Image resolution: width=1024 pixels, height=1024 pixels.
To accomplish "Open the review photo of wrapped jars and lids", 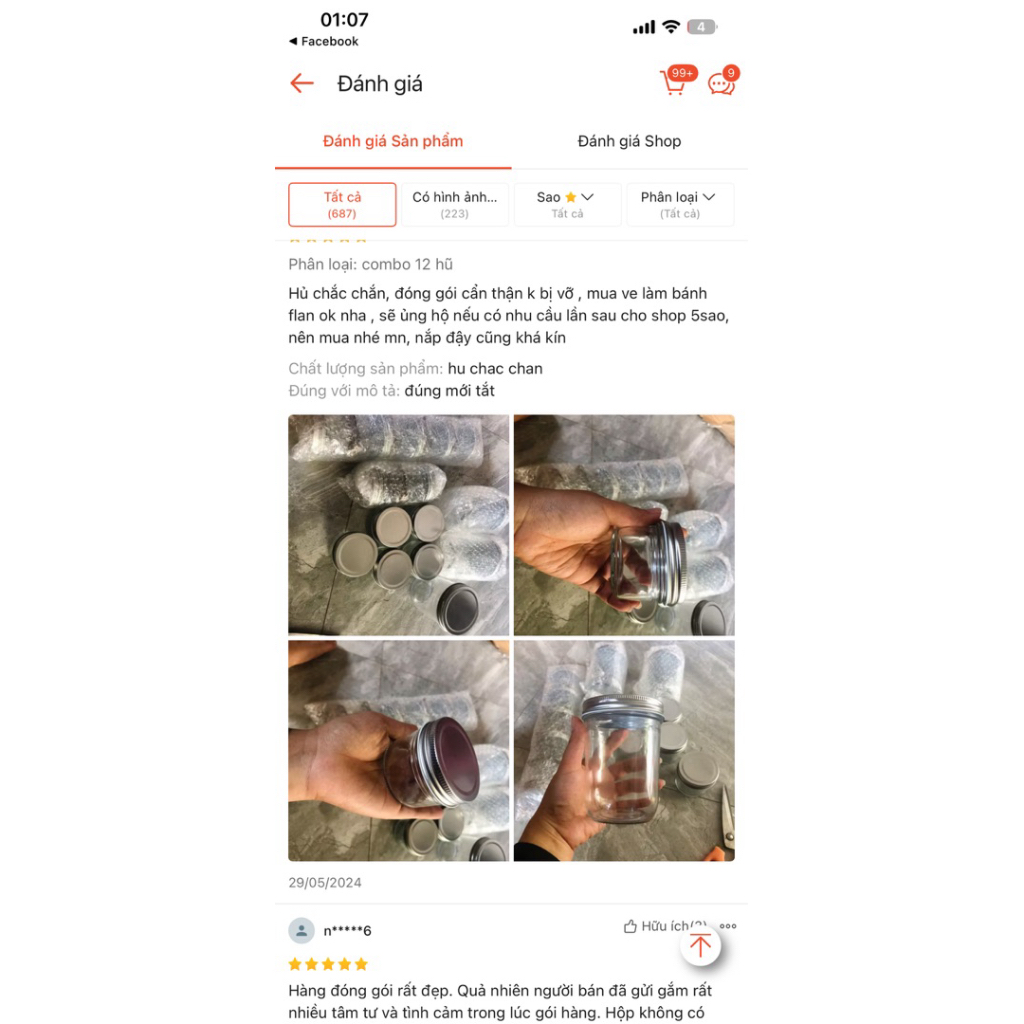I will pos(398,525).
